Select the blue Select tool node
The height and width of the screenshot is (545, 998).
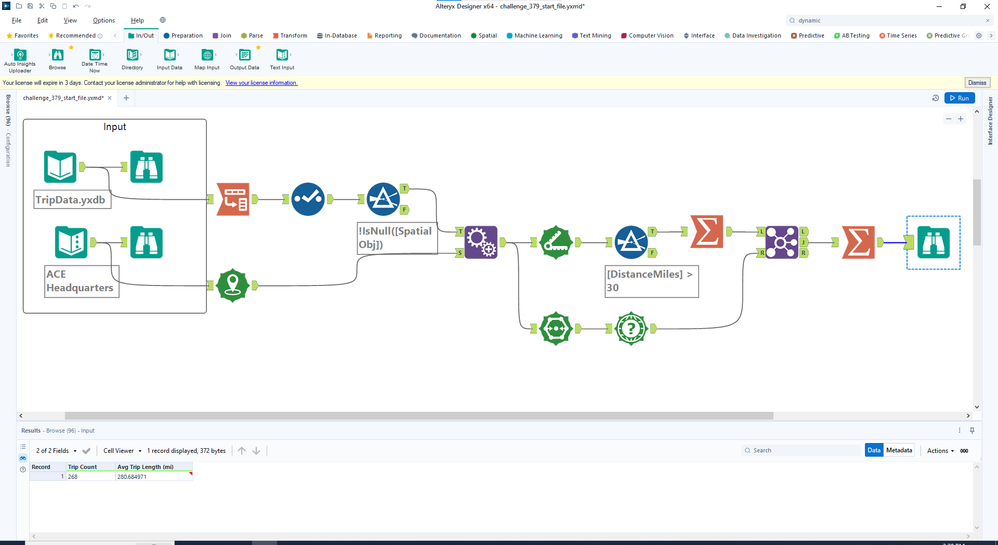pos(308,199)
